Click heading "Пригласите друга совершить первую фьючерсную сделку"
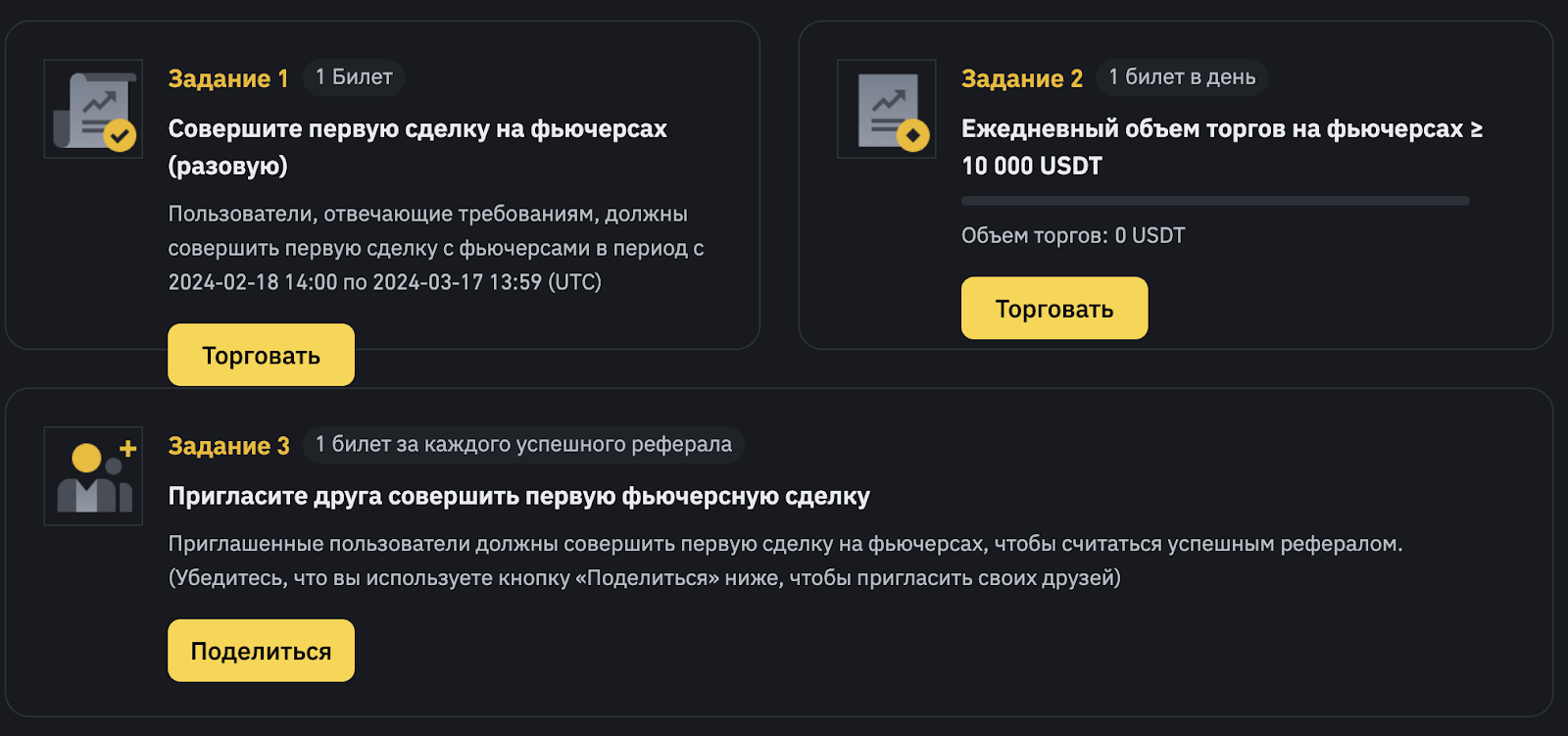 tap(518, 497)
